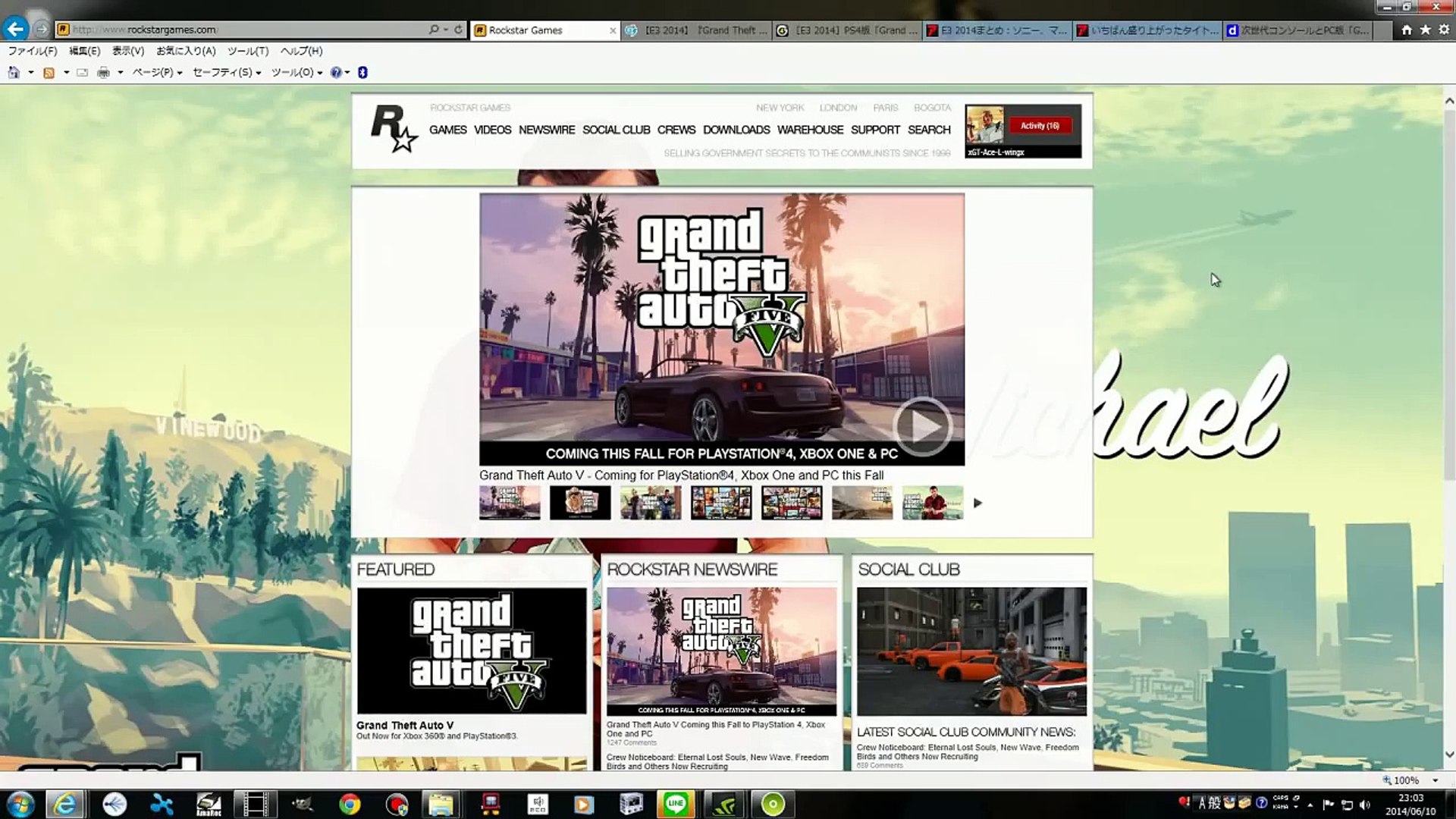Open the お気に入り(A) menu
Screen dimensions: 1456x819
tap(186, 51)
